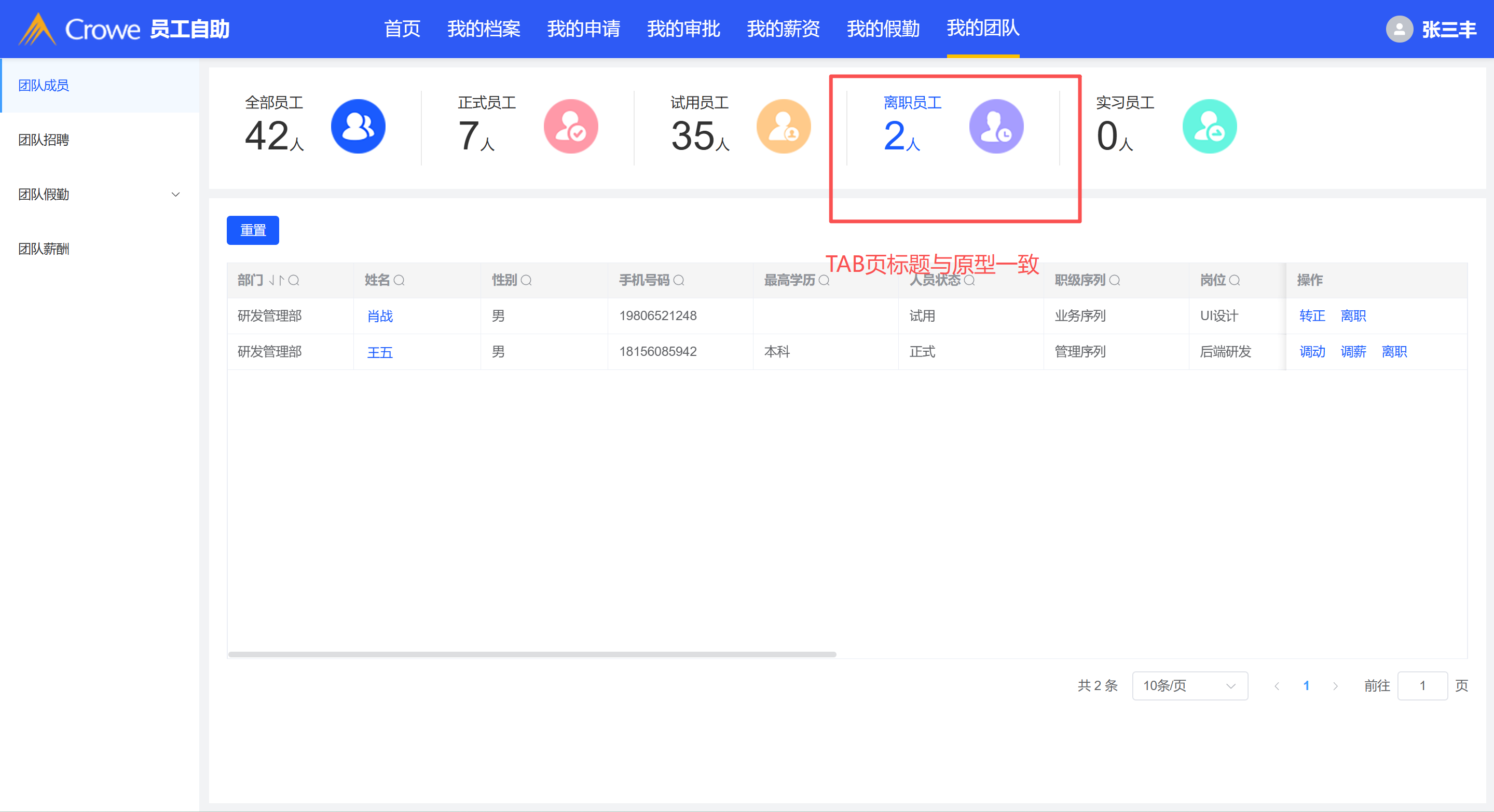
Task: Expand the 团队假勤 sidebar submenu
Action: [175, 194]
